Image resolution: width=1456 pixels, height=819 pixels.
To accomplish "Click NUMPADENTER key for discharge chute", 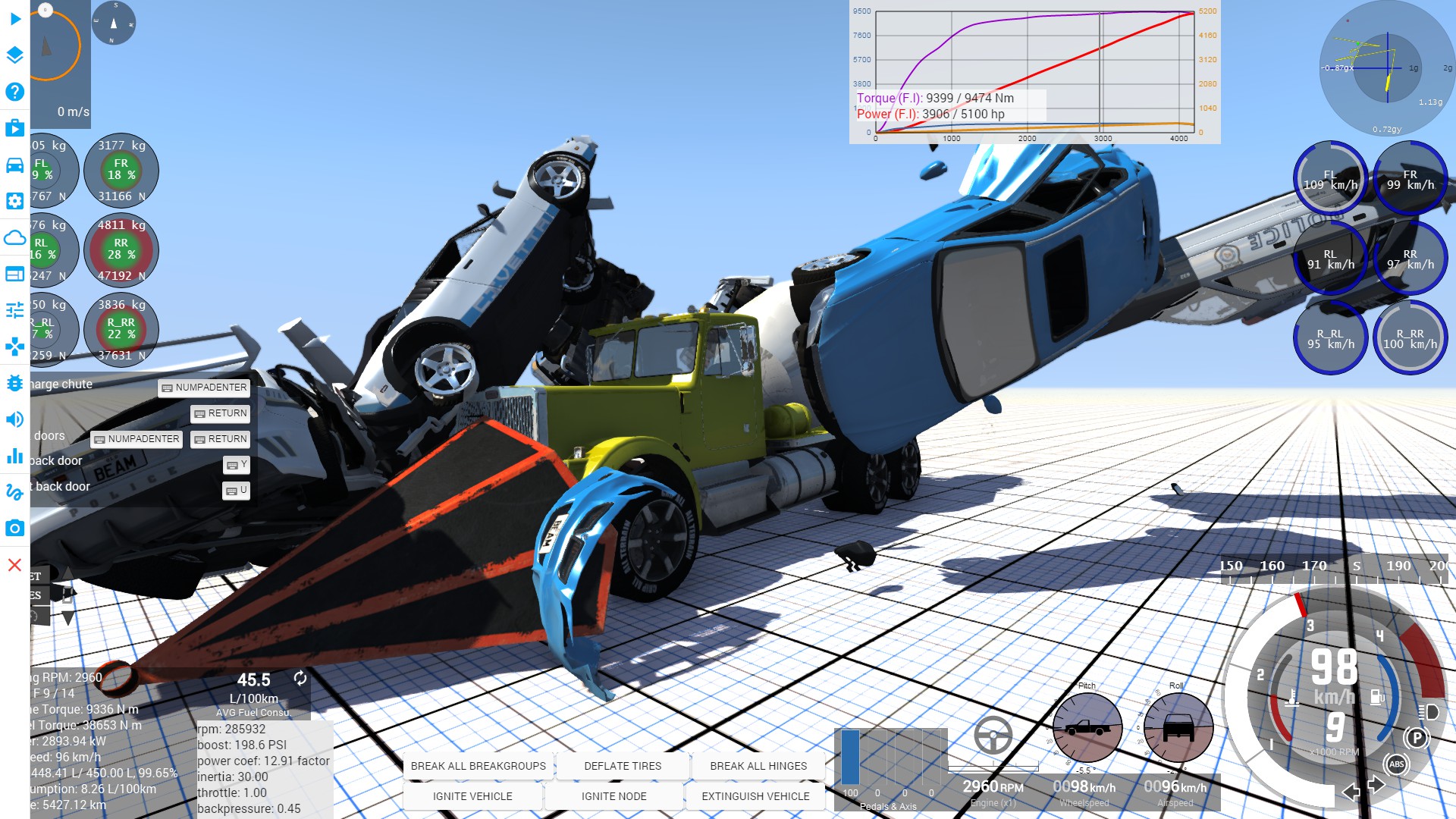I will click(204, 388).
